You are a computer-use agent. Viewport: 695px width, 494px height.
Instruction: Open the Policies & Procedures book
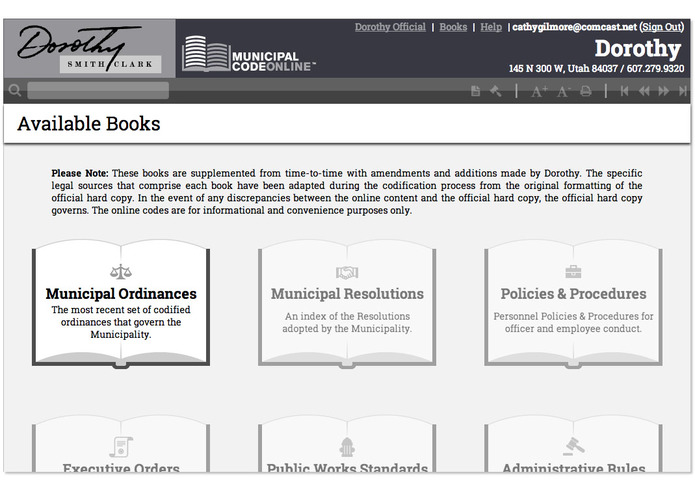point(573,303)
